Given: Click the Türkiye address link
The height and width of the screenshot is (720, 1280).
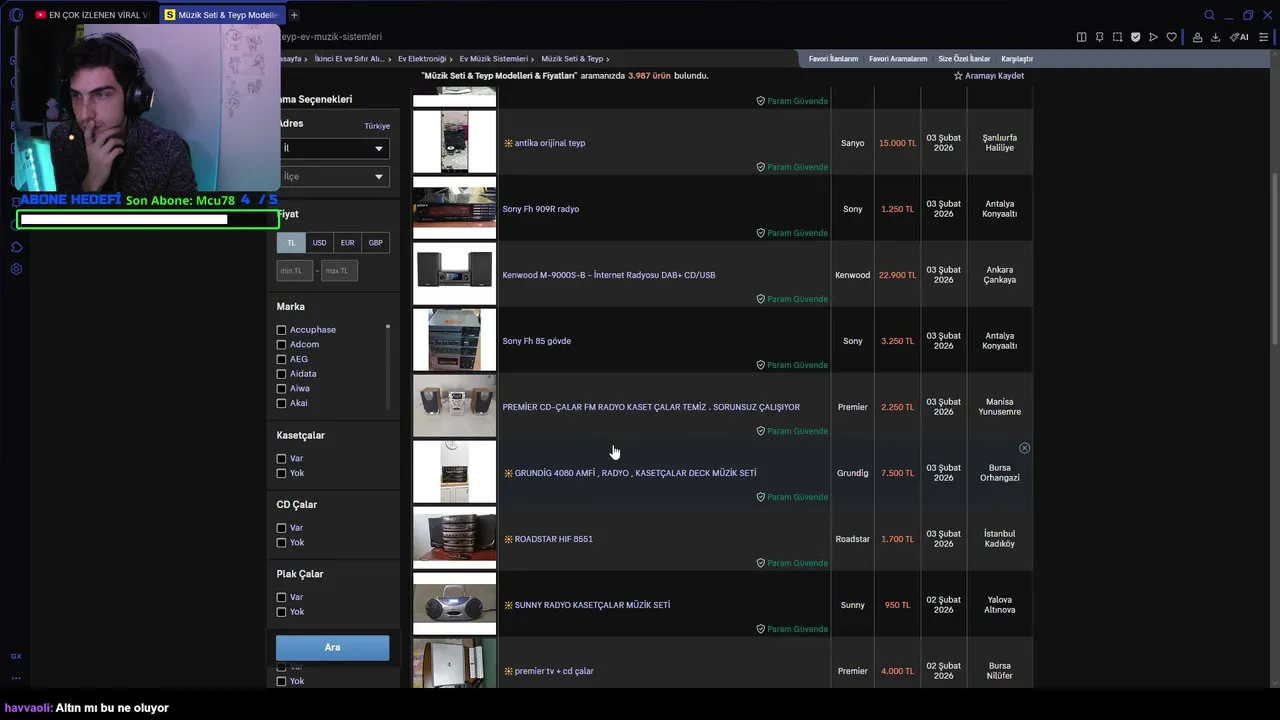Looking at the screenshot, I should point(377,126).
